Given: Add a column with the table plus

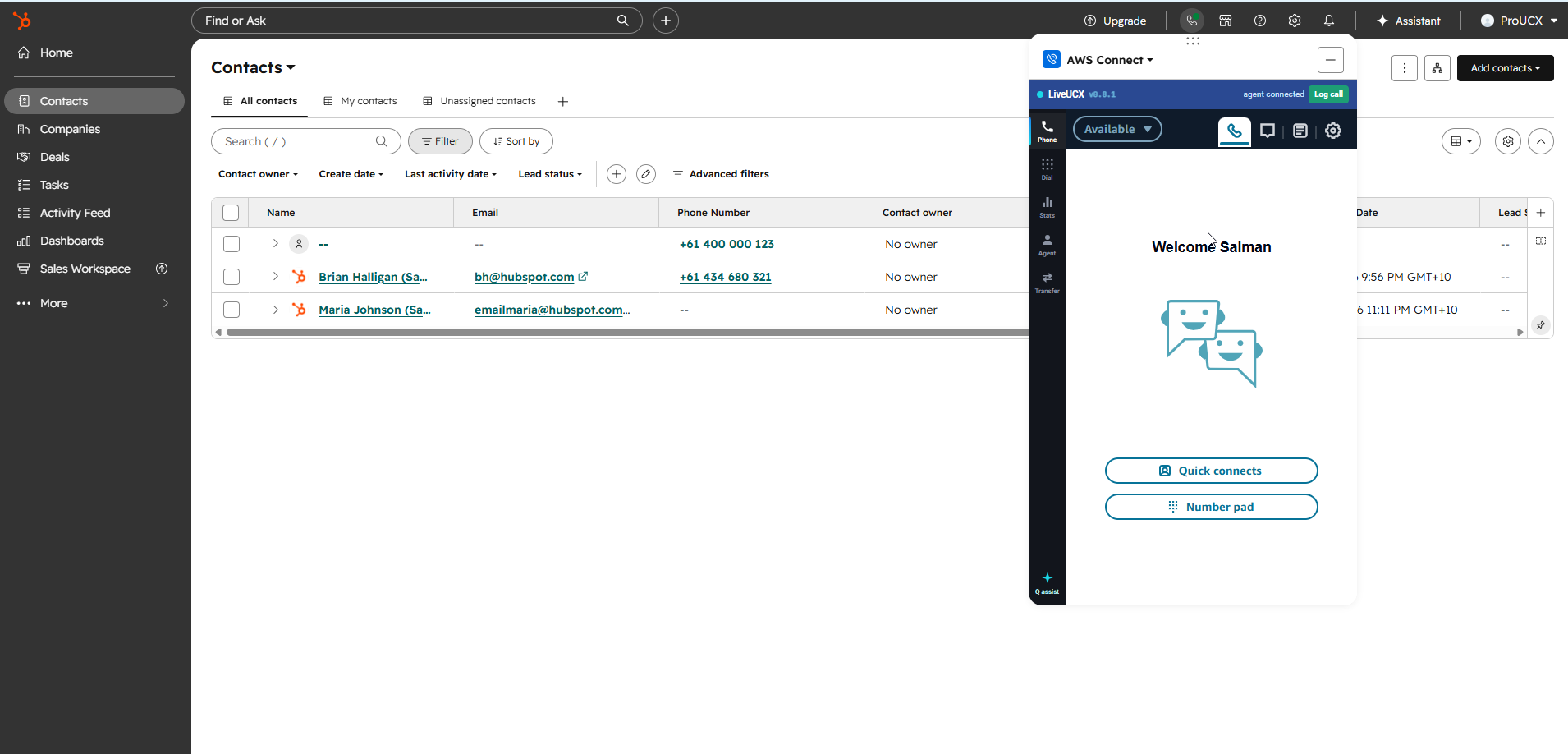Looking at the screenshot, I should (x=1541, y=213).
